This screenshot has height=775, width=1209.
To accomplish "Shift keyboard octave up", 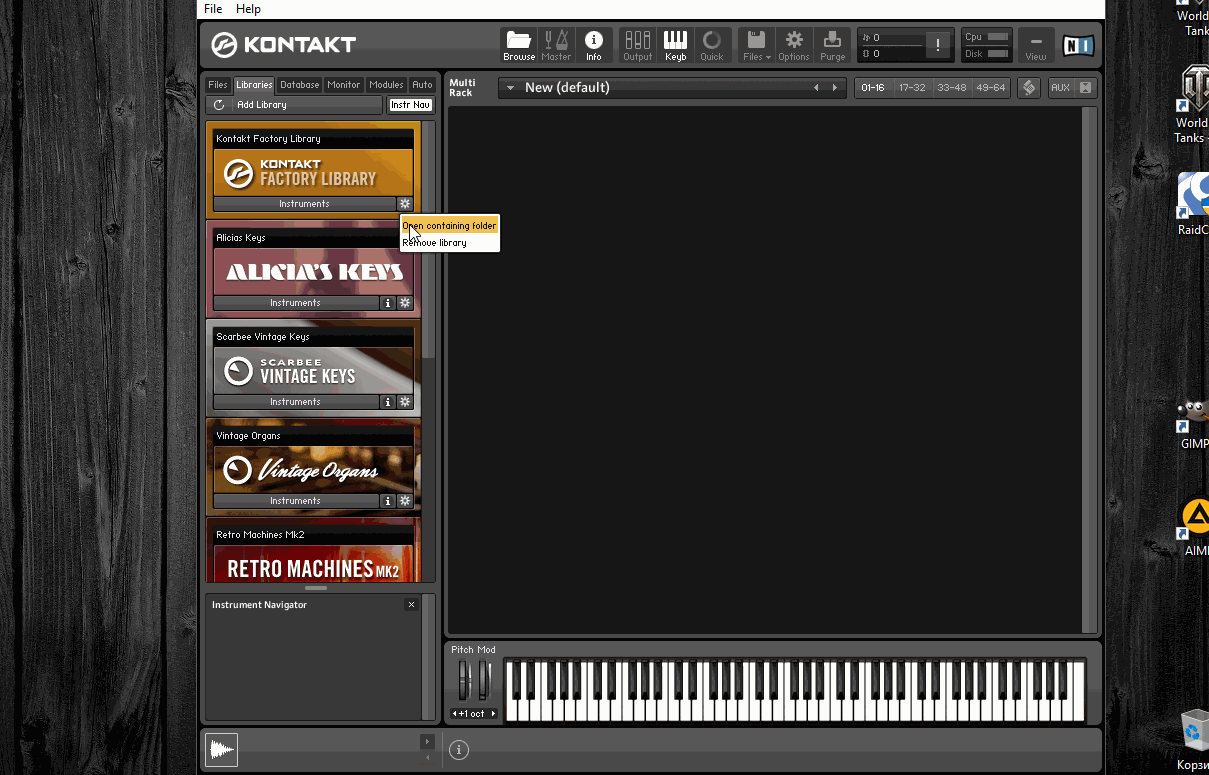I will coord(493,714).
